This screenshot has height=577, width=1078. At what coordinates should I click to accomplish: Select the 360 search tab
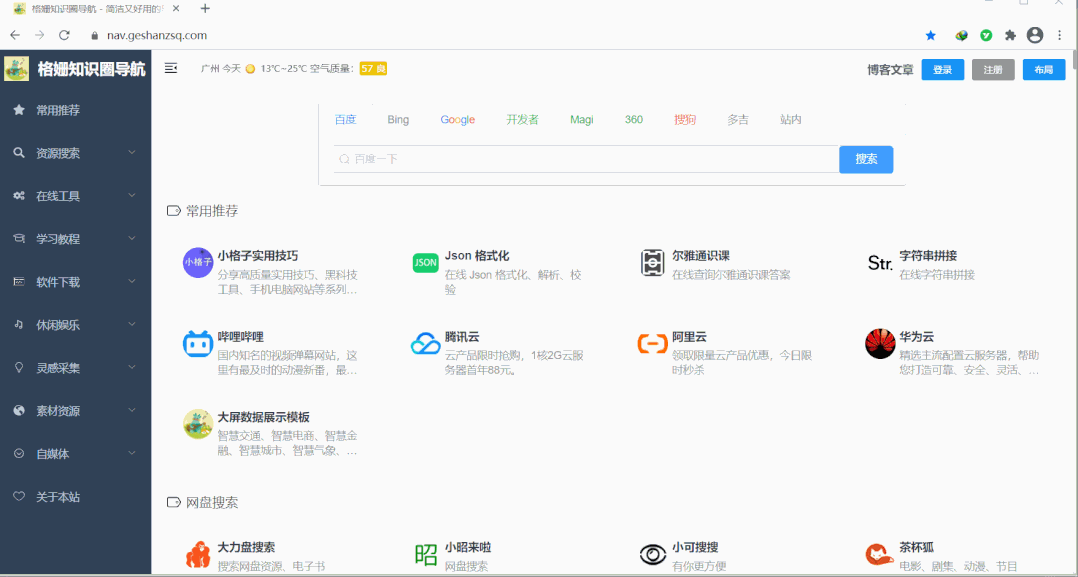click(x=634, y=120)
